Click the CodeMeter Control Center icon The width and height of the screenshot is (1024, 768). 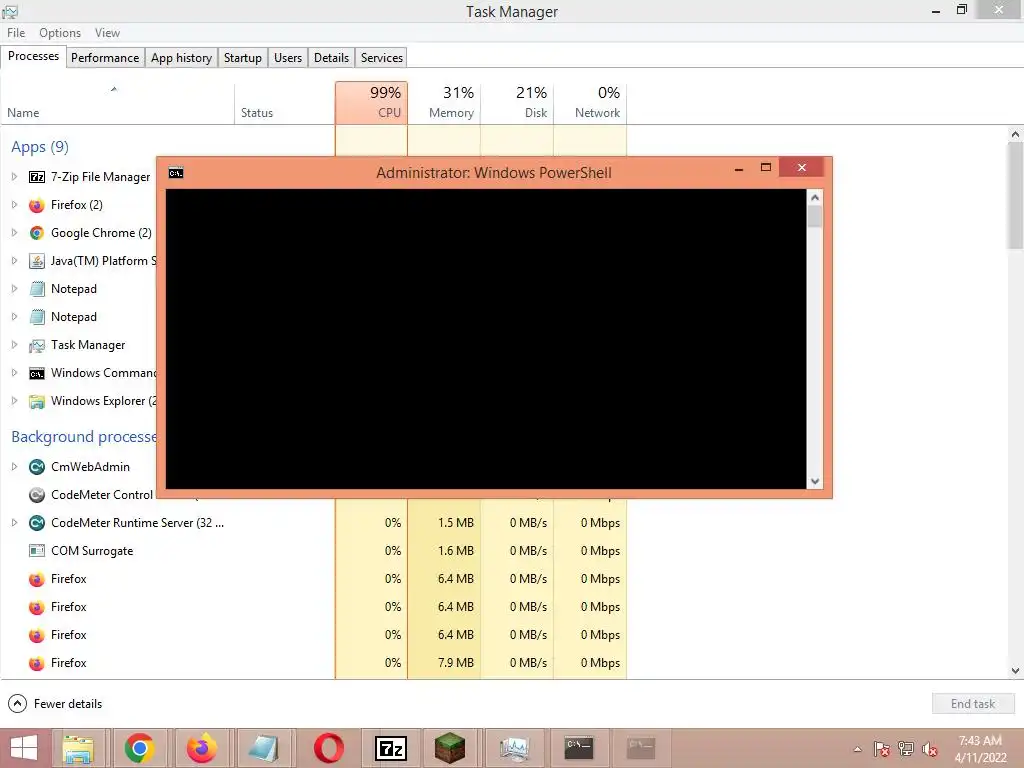point(37,495)
